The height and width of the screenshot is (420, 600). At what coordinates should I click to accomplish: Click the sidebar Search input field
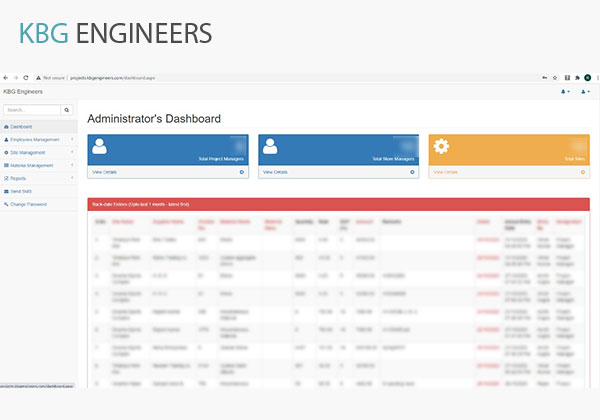[x=32, y=110]
